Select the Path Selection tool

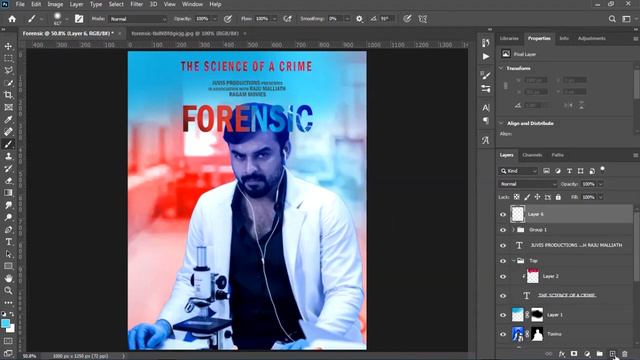[x=8, y=254]
